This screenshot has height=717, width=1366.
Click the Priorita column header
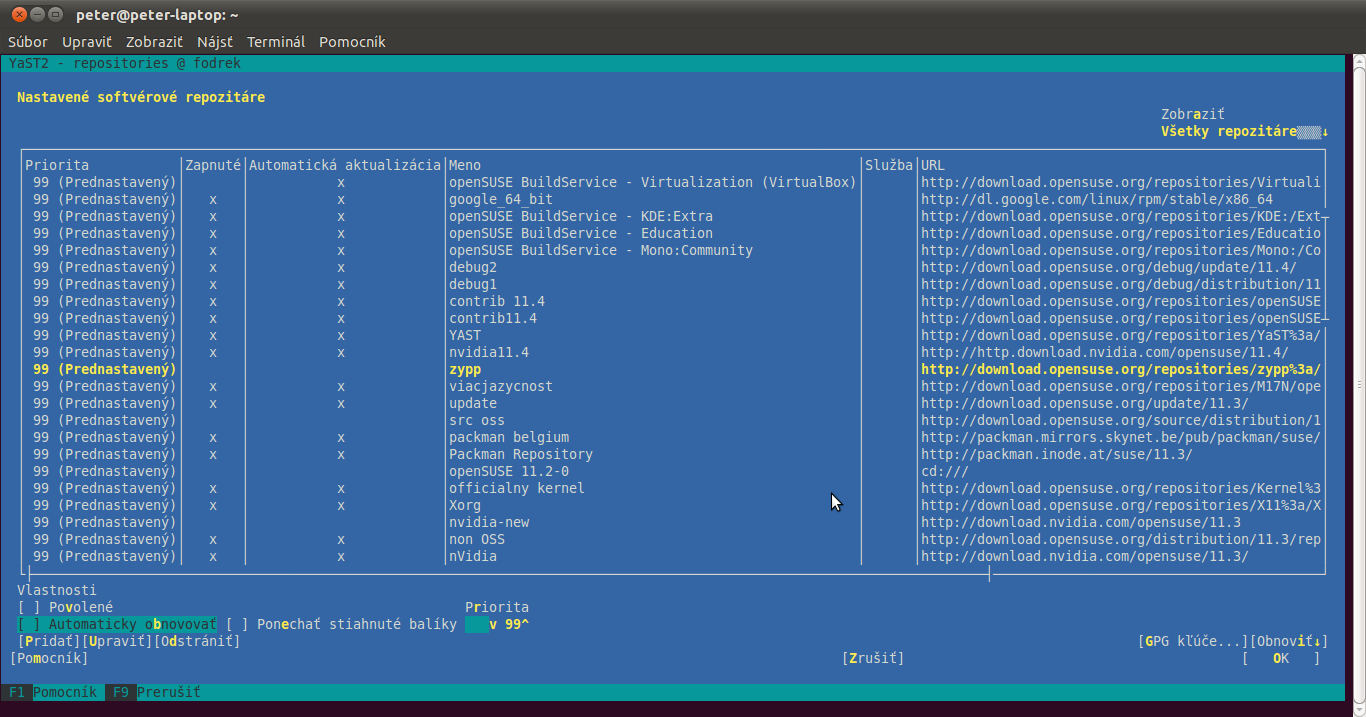click(x=57, y=165)
